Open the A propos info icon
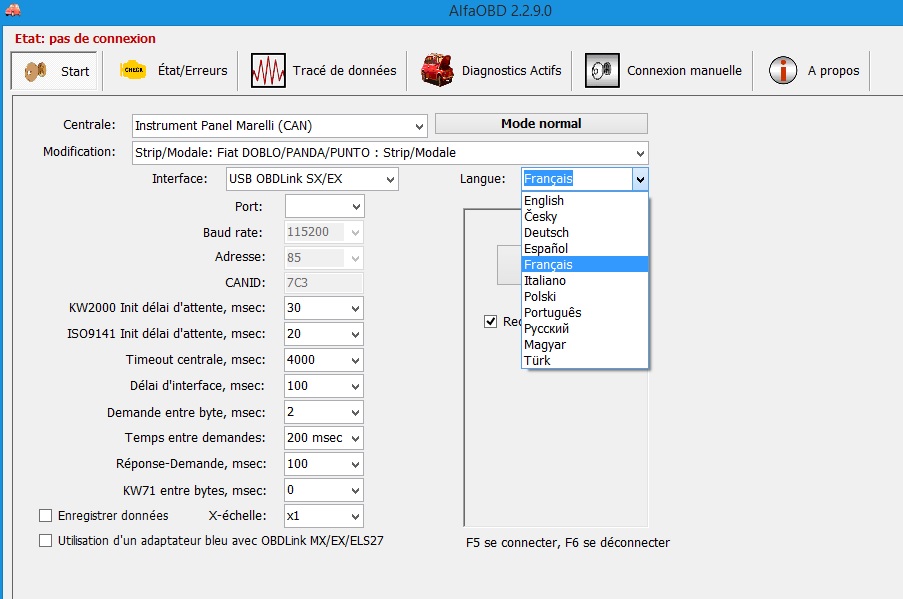The width and height of the screenshot is (903, 599). (783, 71)
